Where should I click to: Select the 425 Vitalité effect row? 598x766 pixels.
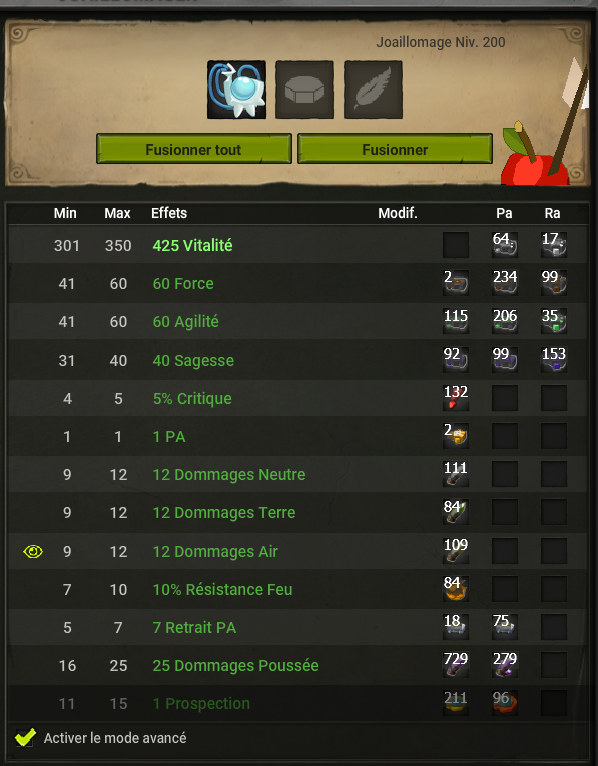[298, 245]
